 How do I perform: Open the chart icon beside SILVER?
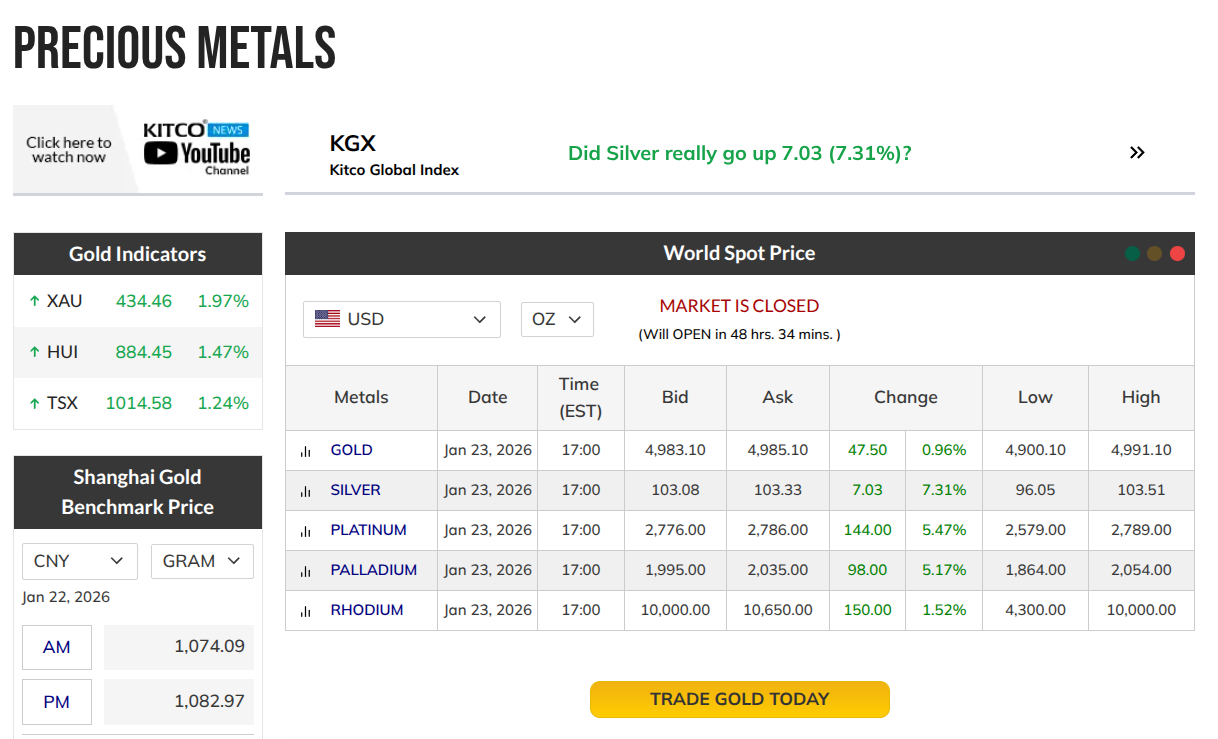(305, 491)
